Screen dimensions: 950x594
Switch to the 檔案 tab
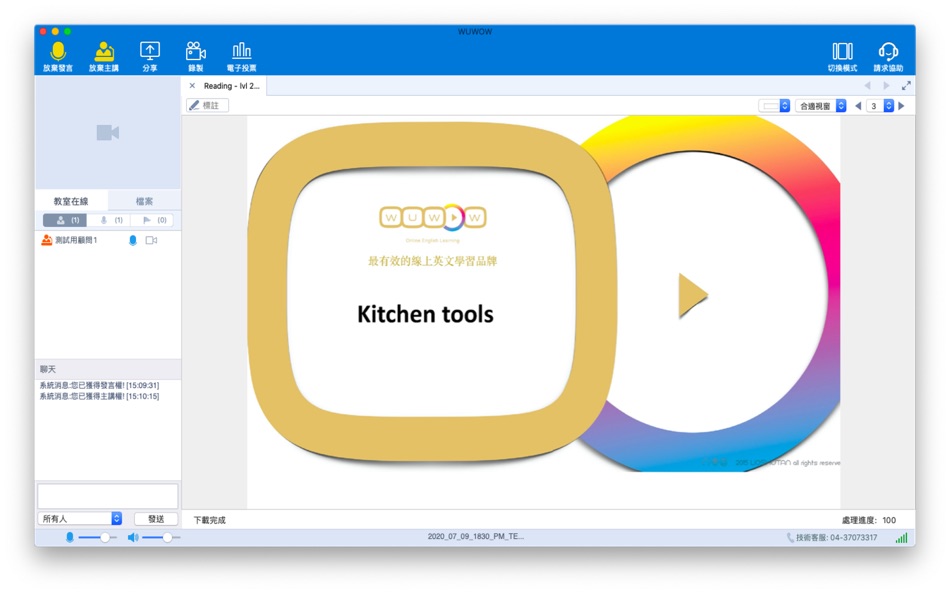click(144, 201)
